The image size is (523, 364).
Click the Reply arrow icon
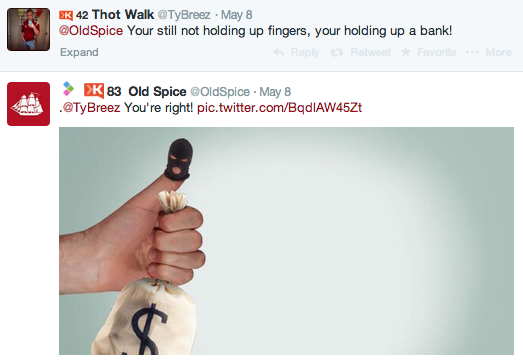[279, 52]
